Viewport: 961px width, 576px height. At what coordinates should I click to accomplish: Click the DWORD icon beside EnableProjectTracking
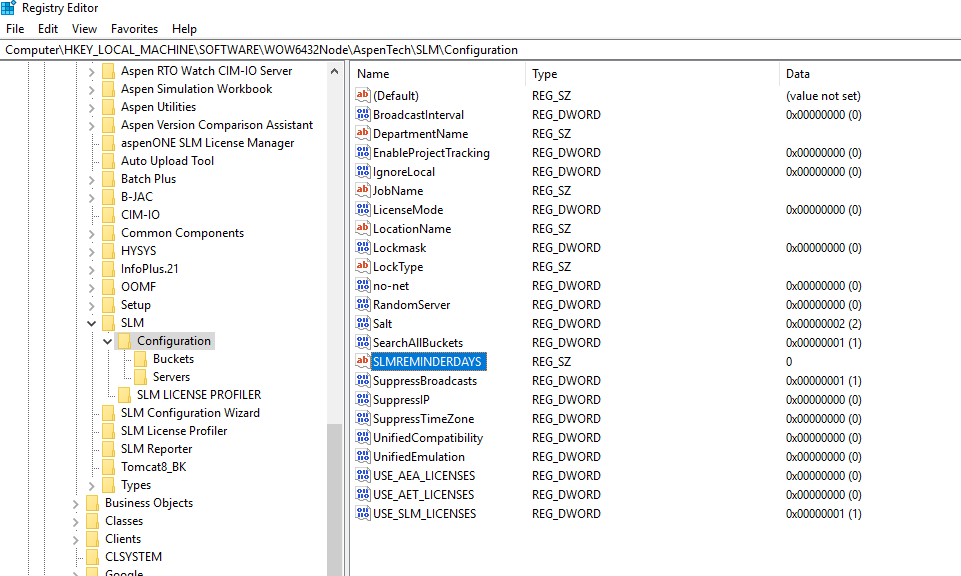click(363, 152)
